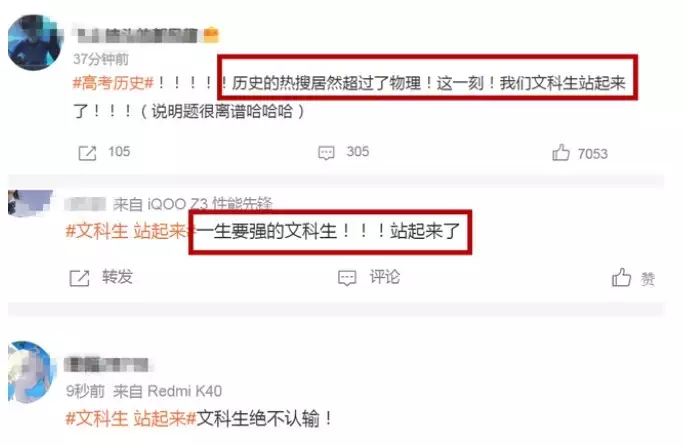Click the comment bubble icon next to 评论
The width and height of the screenshot is (684, 446).
click(347, 278)
